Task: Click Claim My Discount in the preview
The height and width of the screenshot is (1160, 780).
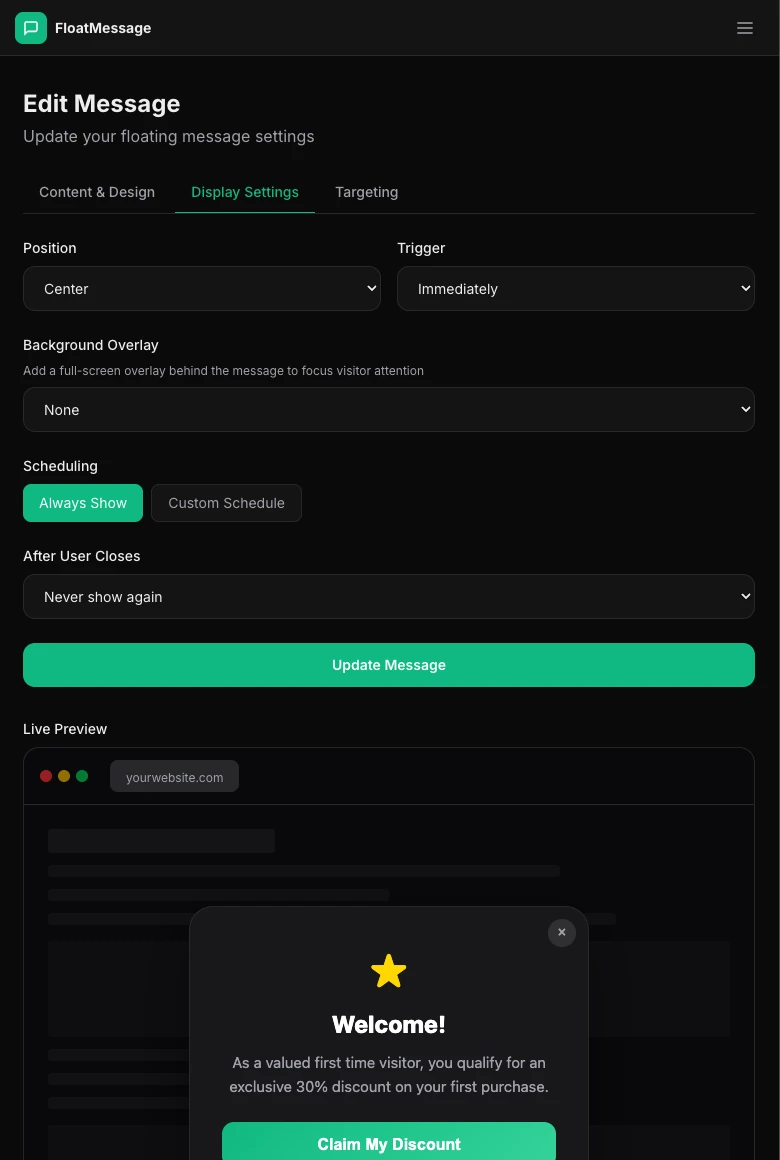Action: click(x=389, y=1144)
